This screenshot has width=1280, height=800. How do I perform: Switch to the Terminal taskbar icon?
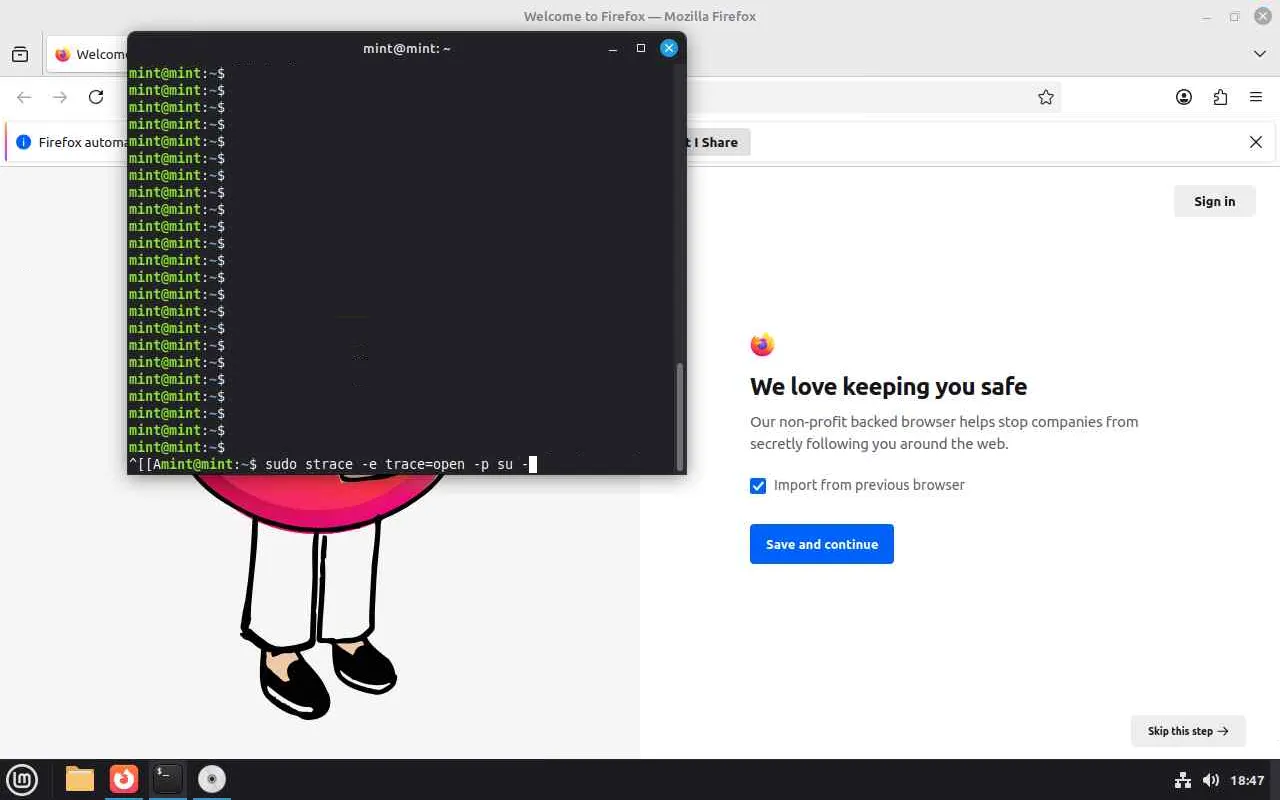[x=168, y=779]
